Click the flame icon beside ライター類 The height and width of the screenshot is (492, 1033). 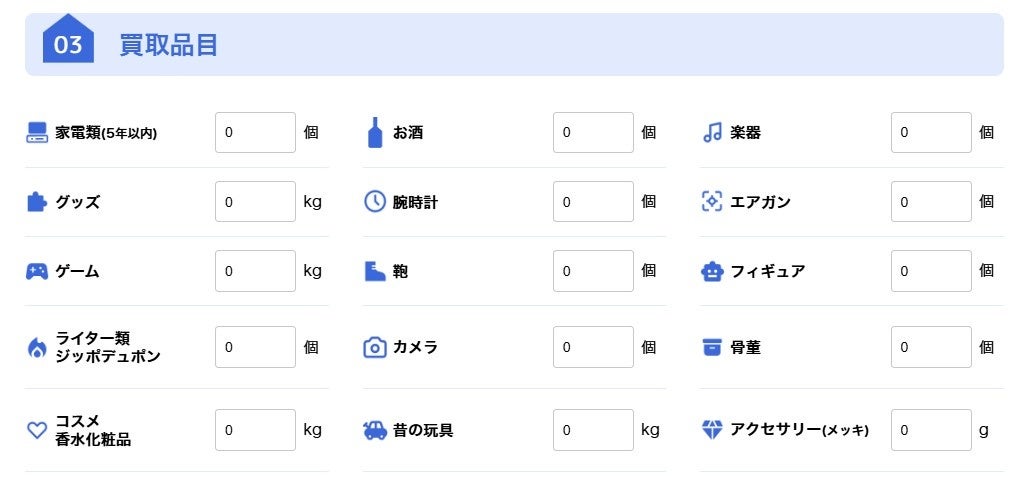pos(37,347)
